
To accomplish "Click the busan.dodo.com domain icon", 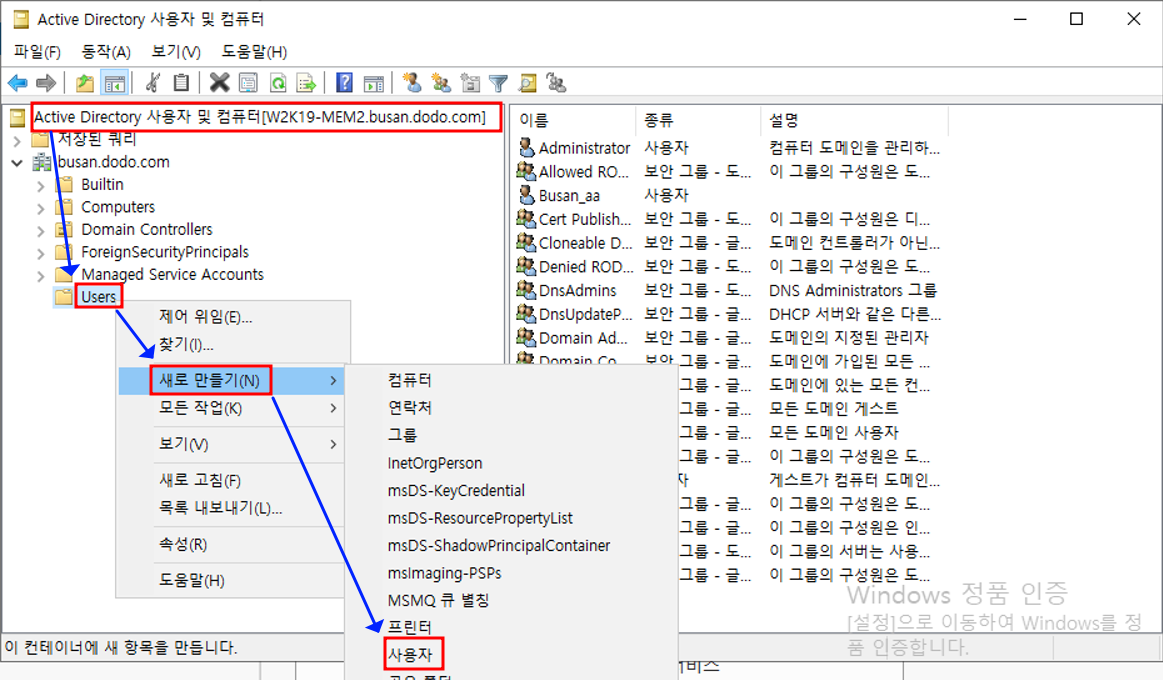I will click(x=42, y=162).
